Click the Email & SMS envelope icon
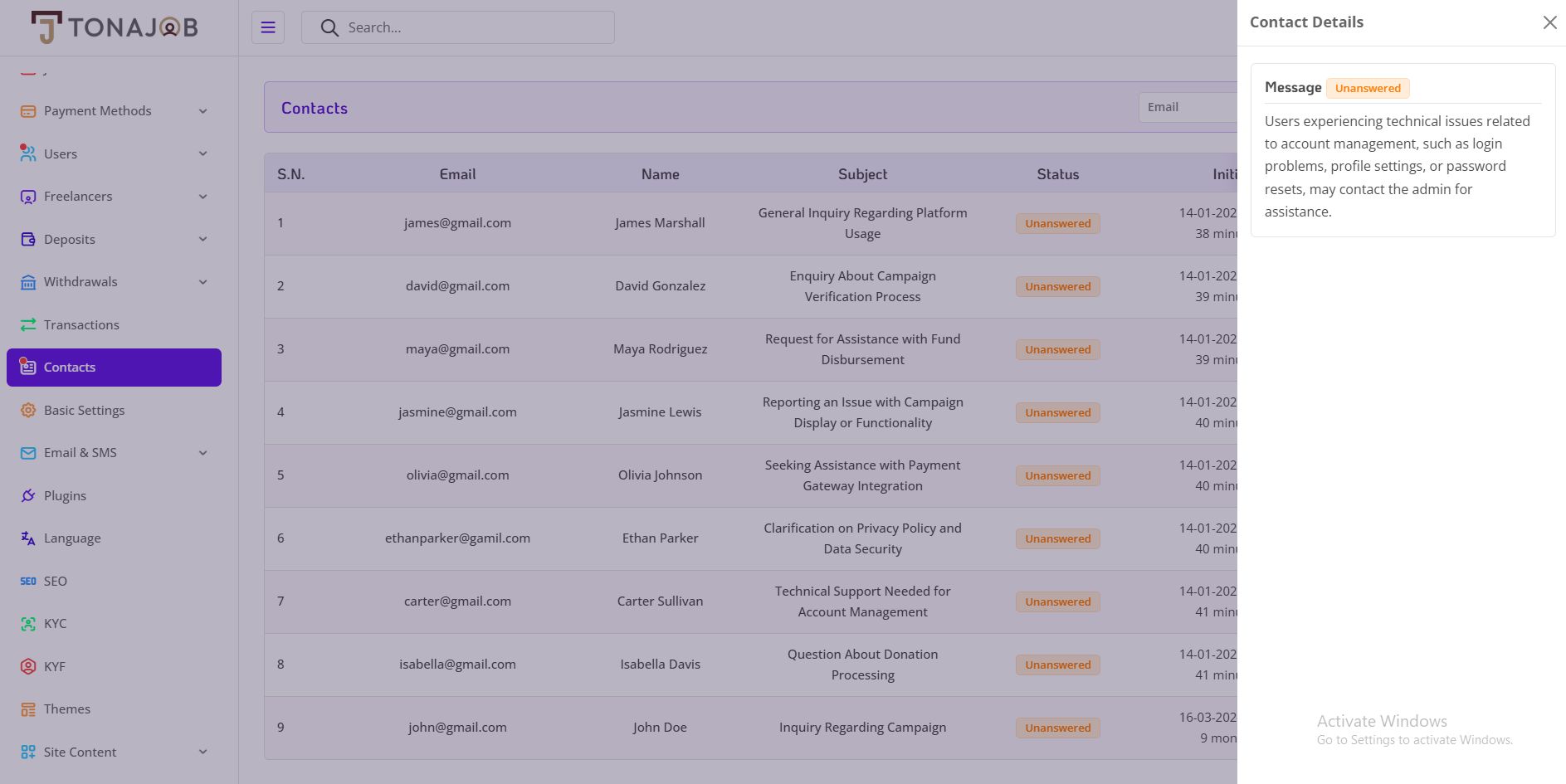 click(28, 453)
